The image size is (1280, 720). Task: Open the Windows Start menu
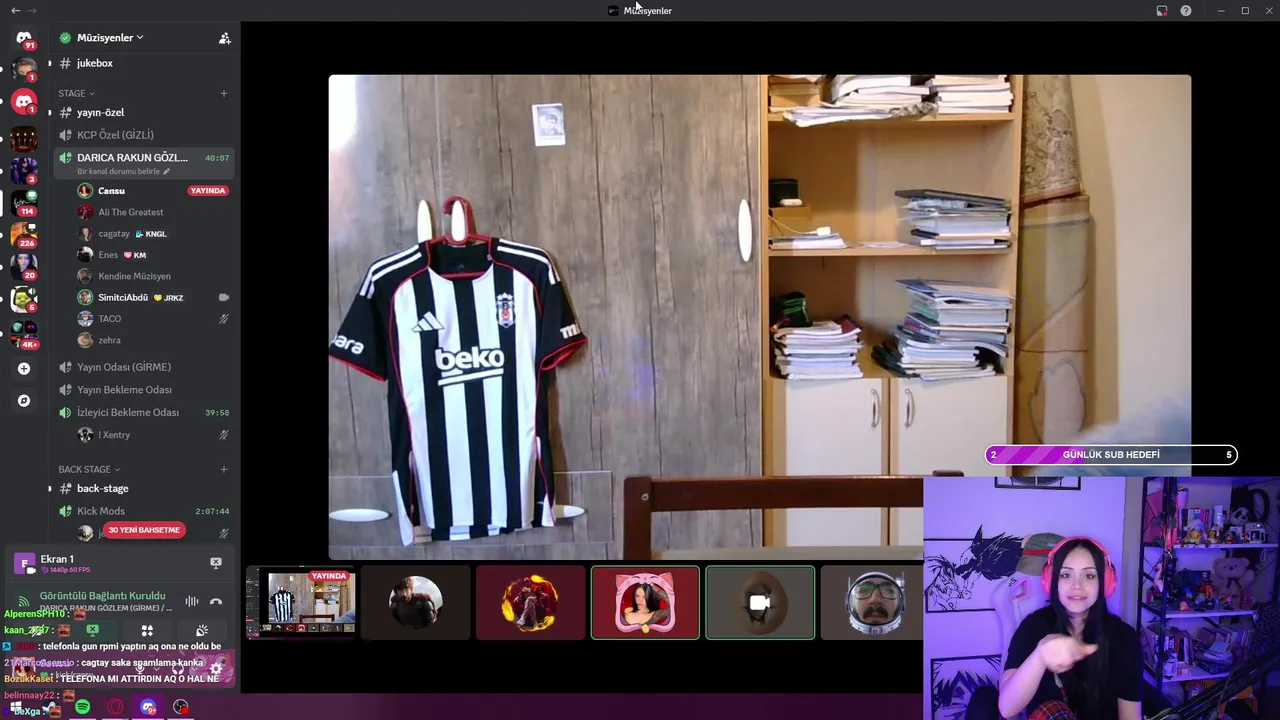16,707
